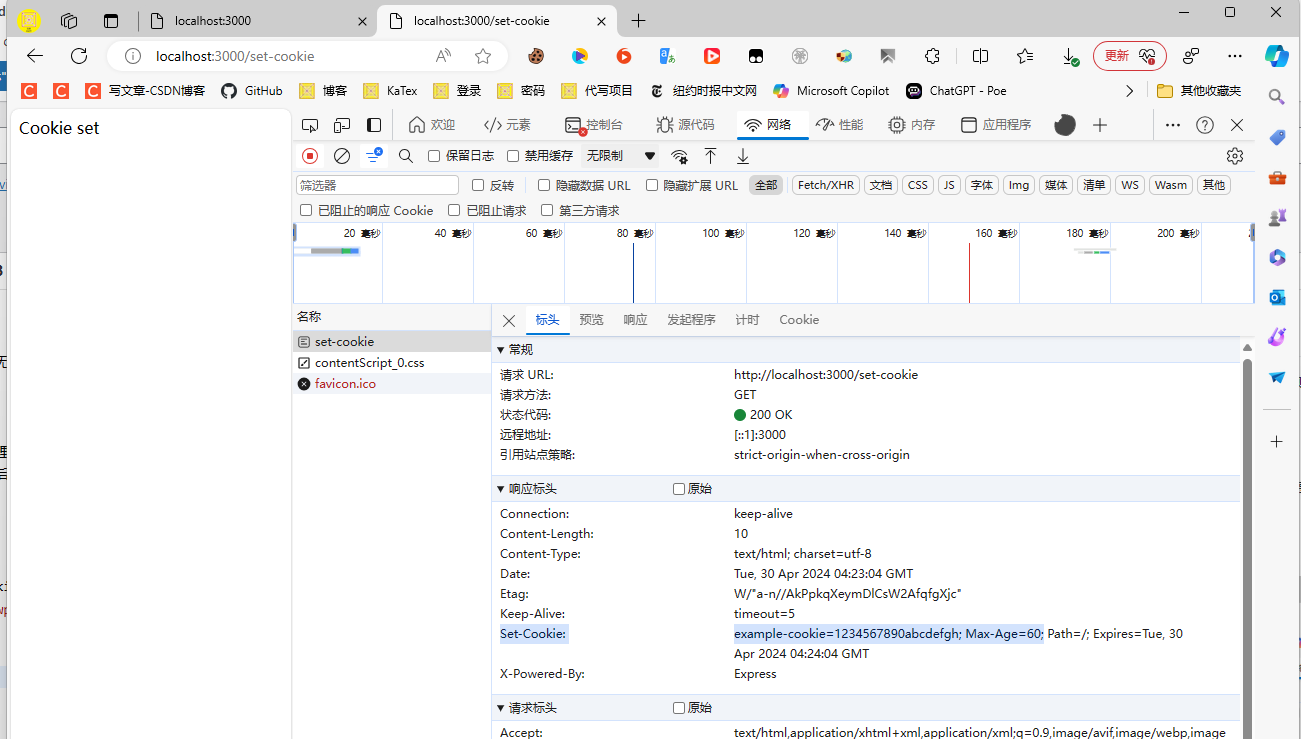
Task: Open the GitHub bookmark
Action: (x=251, y=91)
